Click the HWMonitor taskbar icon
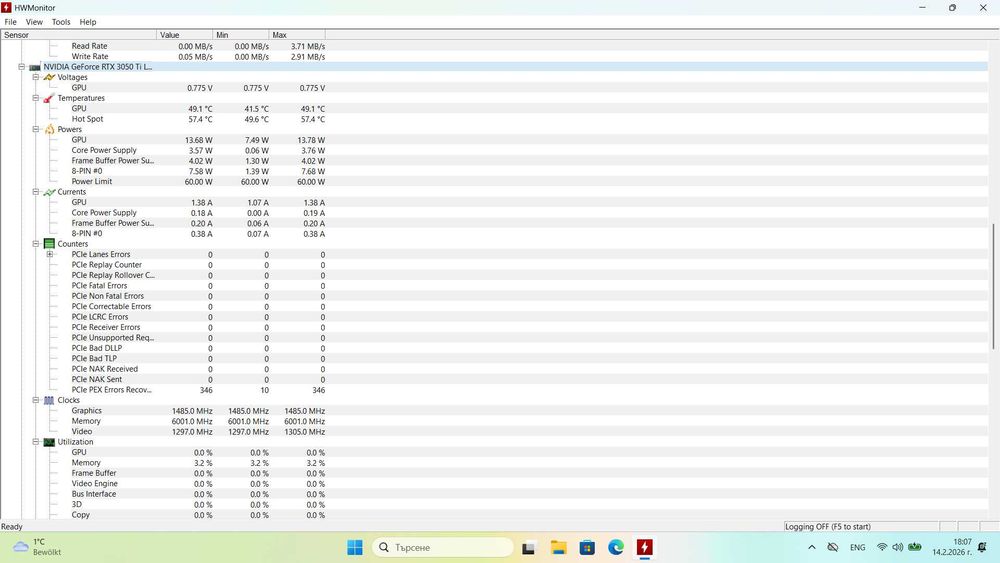The height and width of the screenshot is (563, 1000). pyautogui.click(x=645, y=547)
